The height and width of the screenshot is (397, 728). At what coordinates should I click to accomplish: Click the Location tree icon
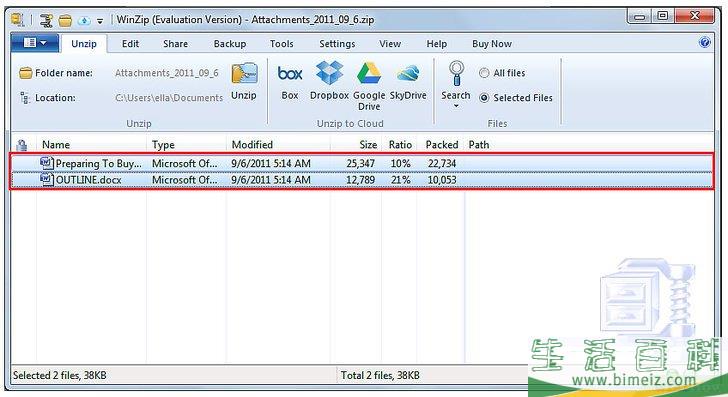[x=25, y=98]
